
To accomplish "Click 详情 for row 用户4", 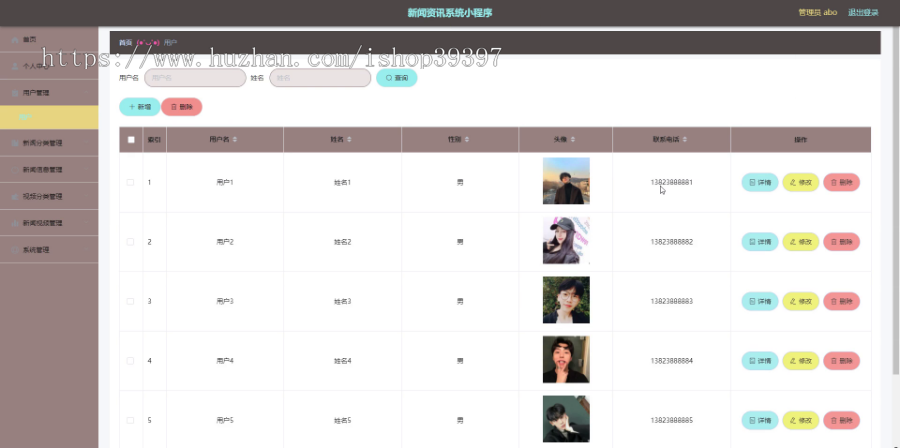I will [x=760, y=361].
